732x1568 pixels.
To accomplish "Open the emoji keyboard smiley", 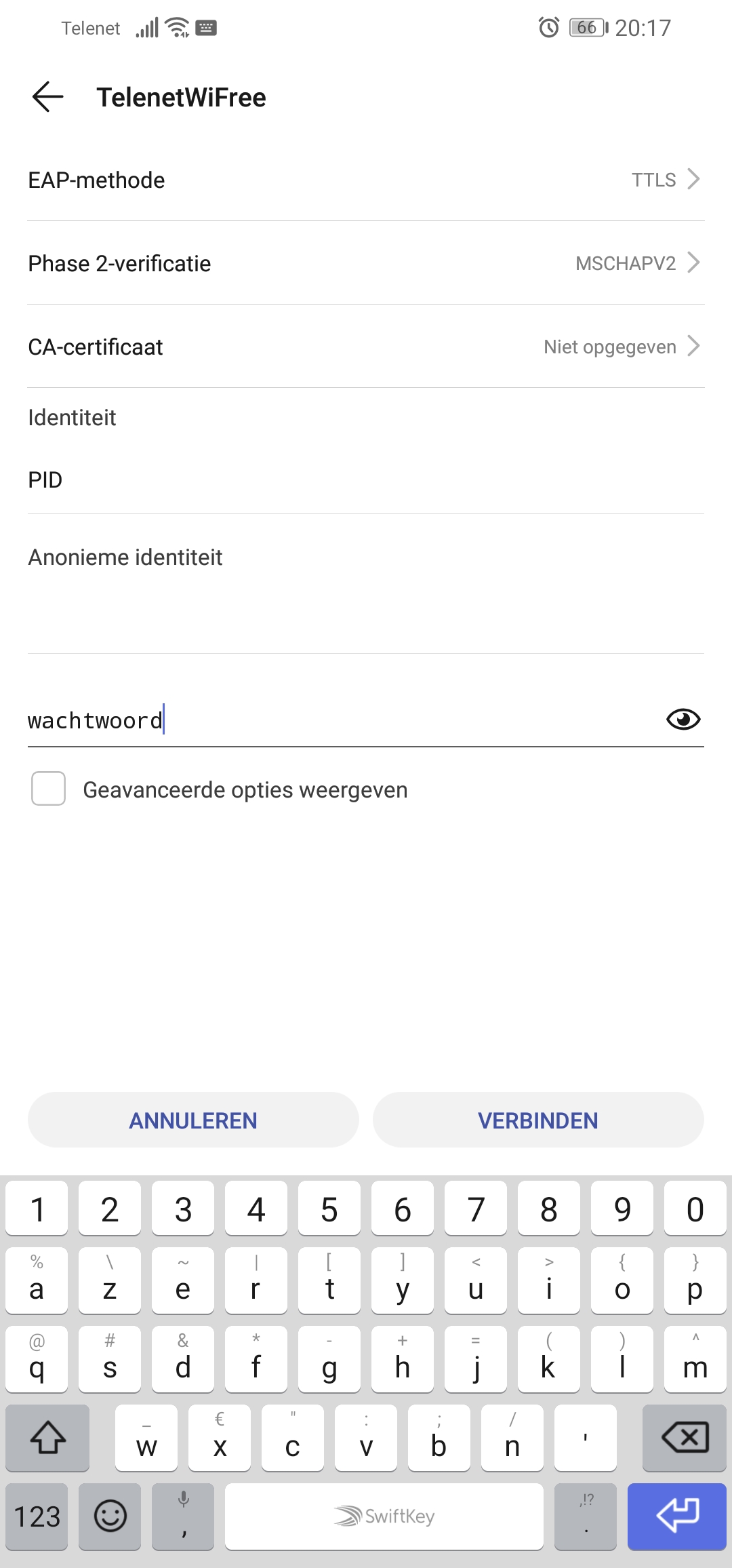I will 110,1516.
